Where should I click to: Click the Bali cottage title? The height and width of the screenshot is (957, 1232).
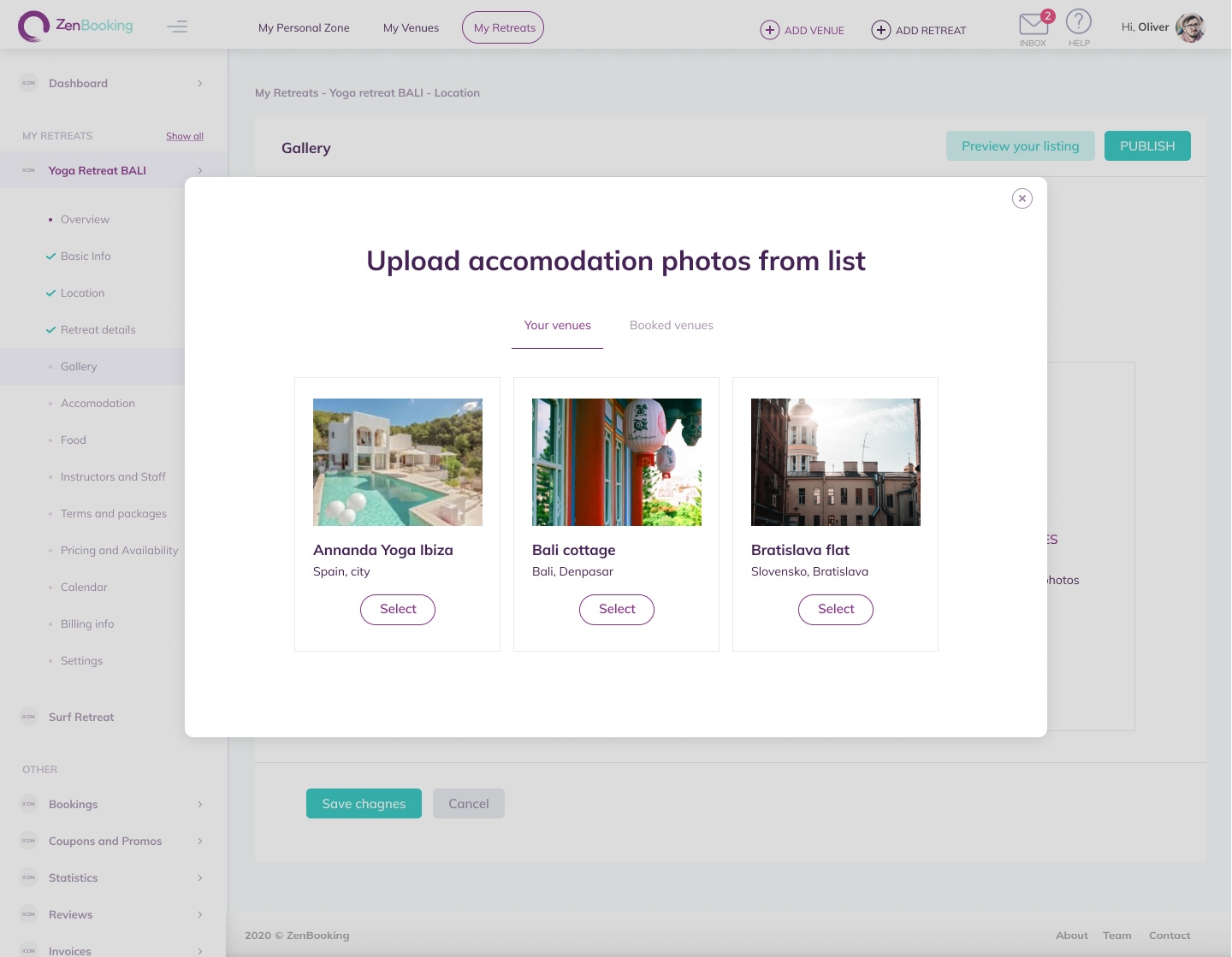click(x=574, y=550)
